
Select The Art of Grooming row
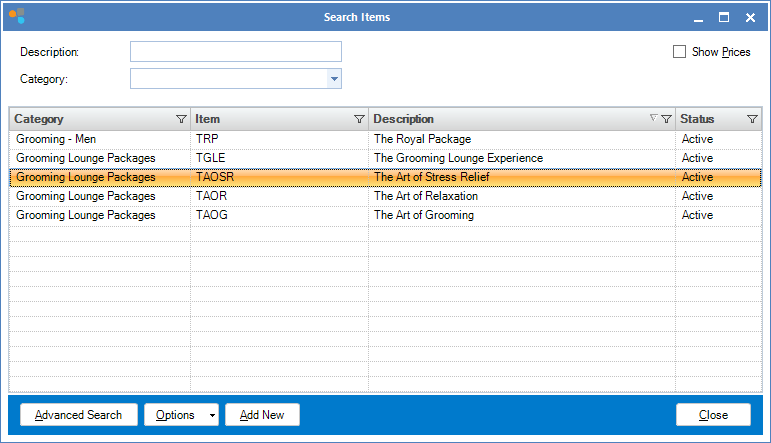pyautogui.click(x=424, y=215)
